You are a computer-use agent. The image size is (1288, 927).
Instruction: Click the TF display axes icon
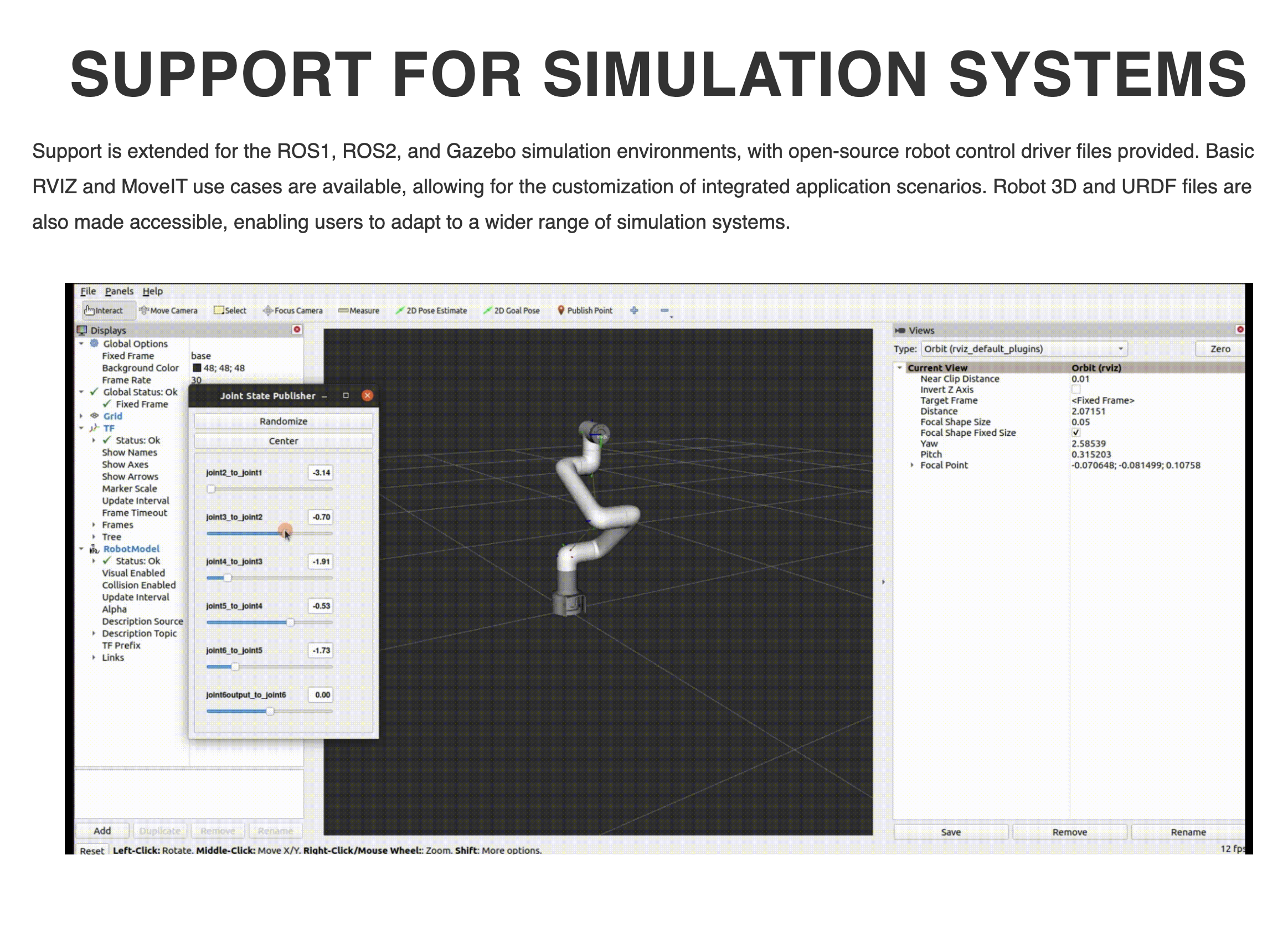click(x=94, y=428)
